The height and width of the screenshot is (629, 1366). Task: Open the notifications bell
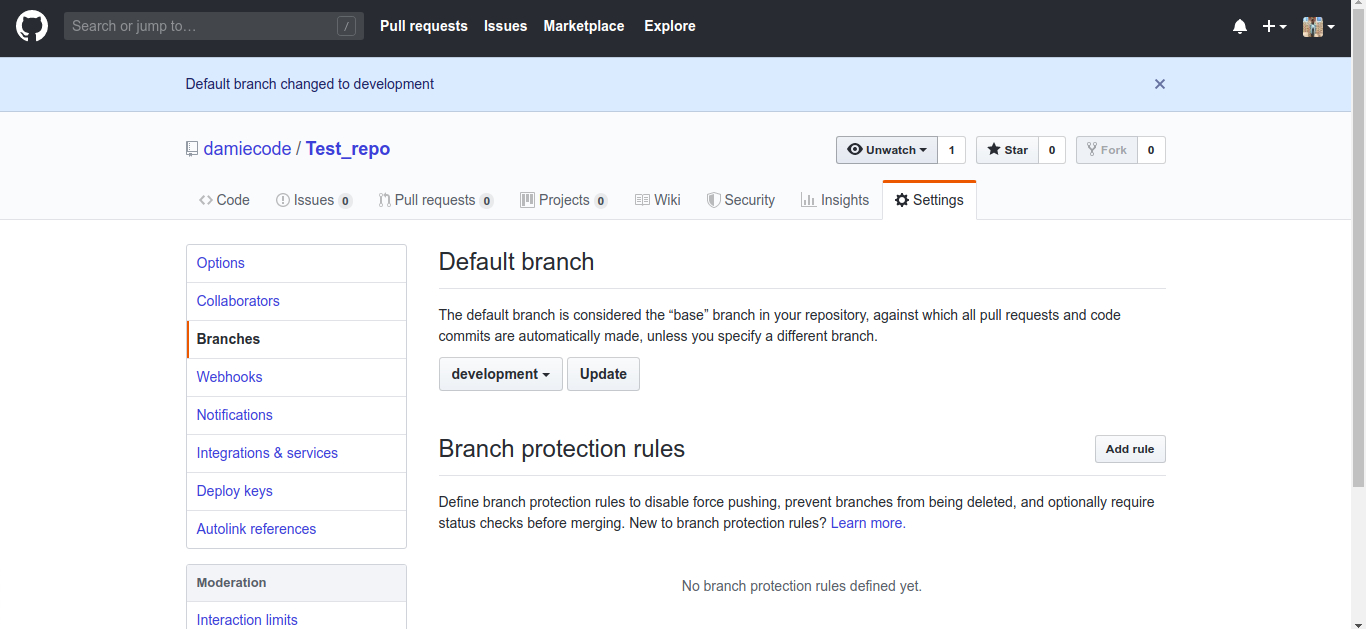pos(1240,27)
